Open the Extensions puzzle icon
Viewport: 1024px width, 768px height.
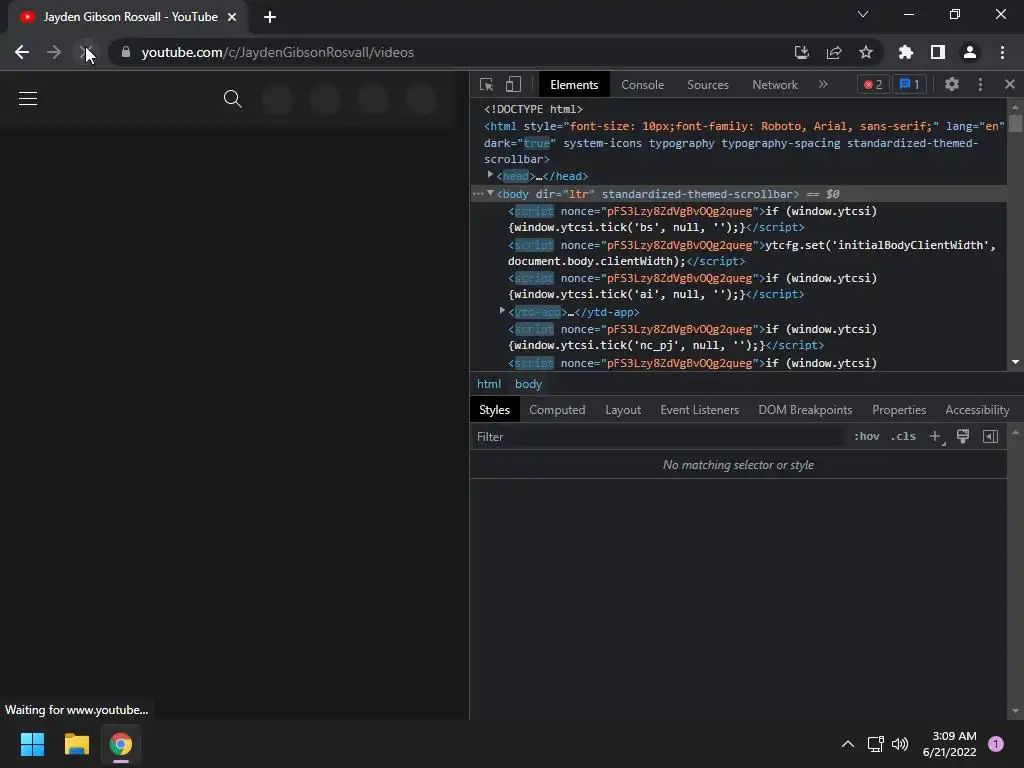(x=905, y=52)
